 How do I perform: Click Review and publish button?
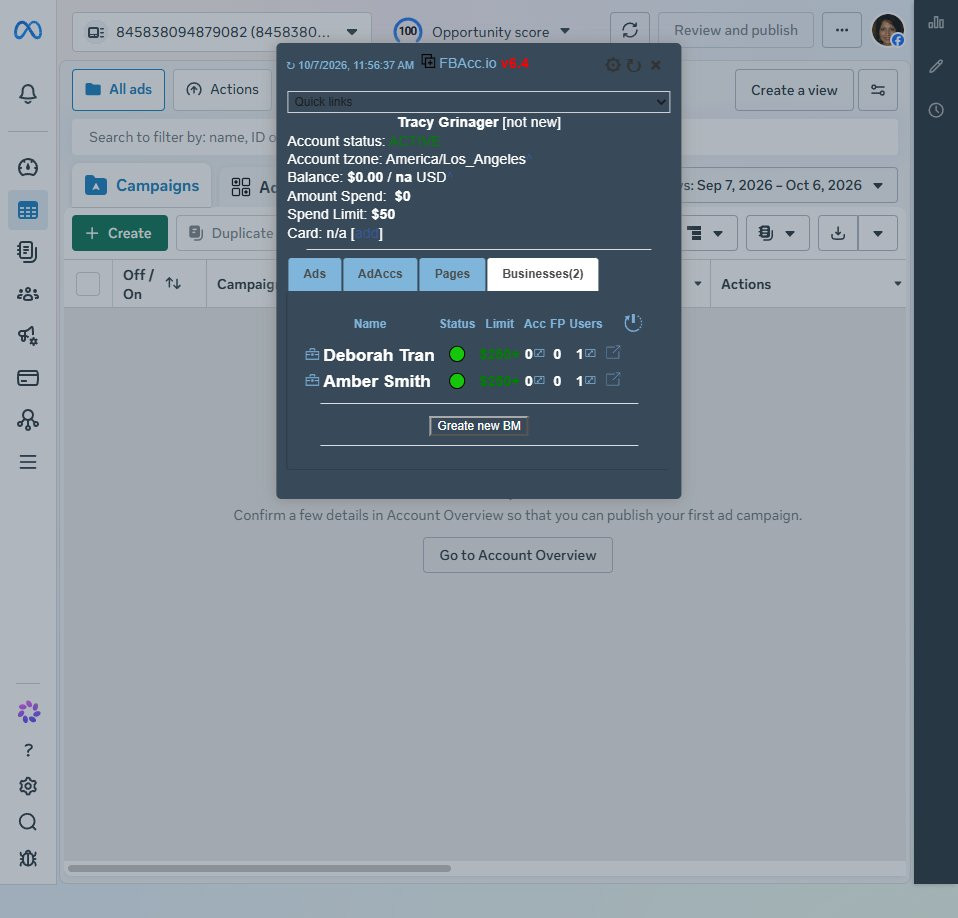736,30
